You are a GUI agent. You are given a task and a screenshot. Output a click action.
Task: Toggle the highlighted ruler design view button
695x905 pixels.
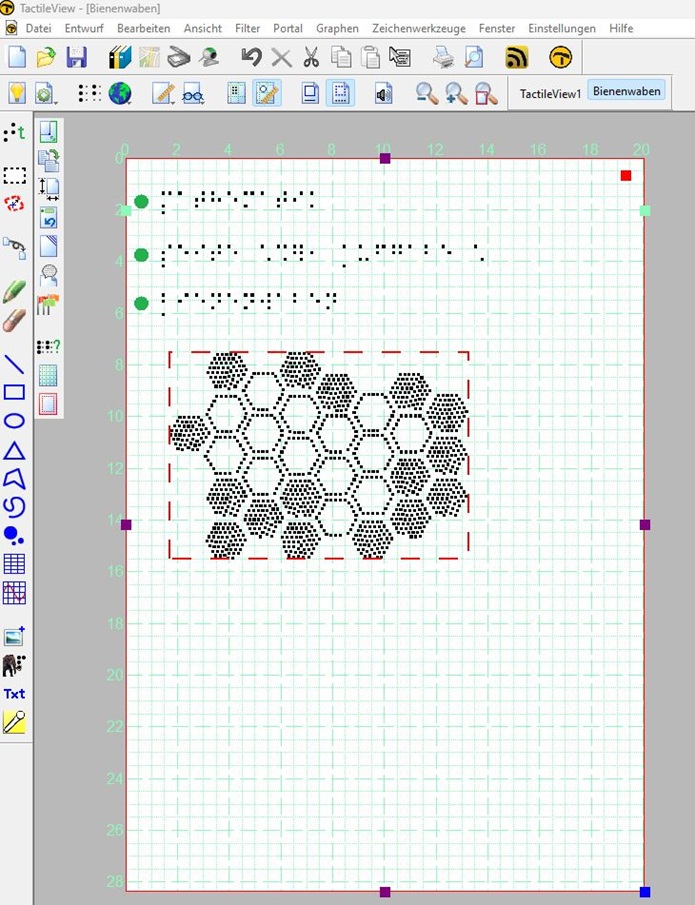(266, 93)
